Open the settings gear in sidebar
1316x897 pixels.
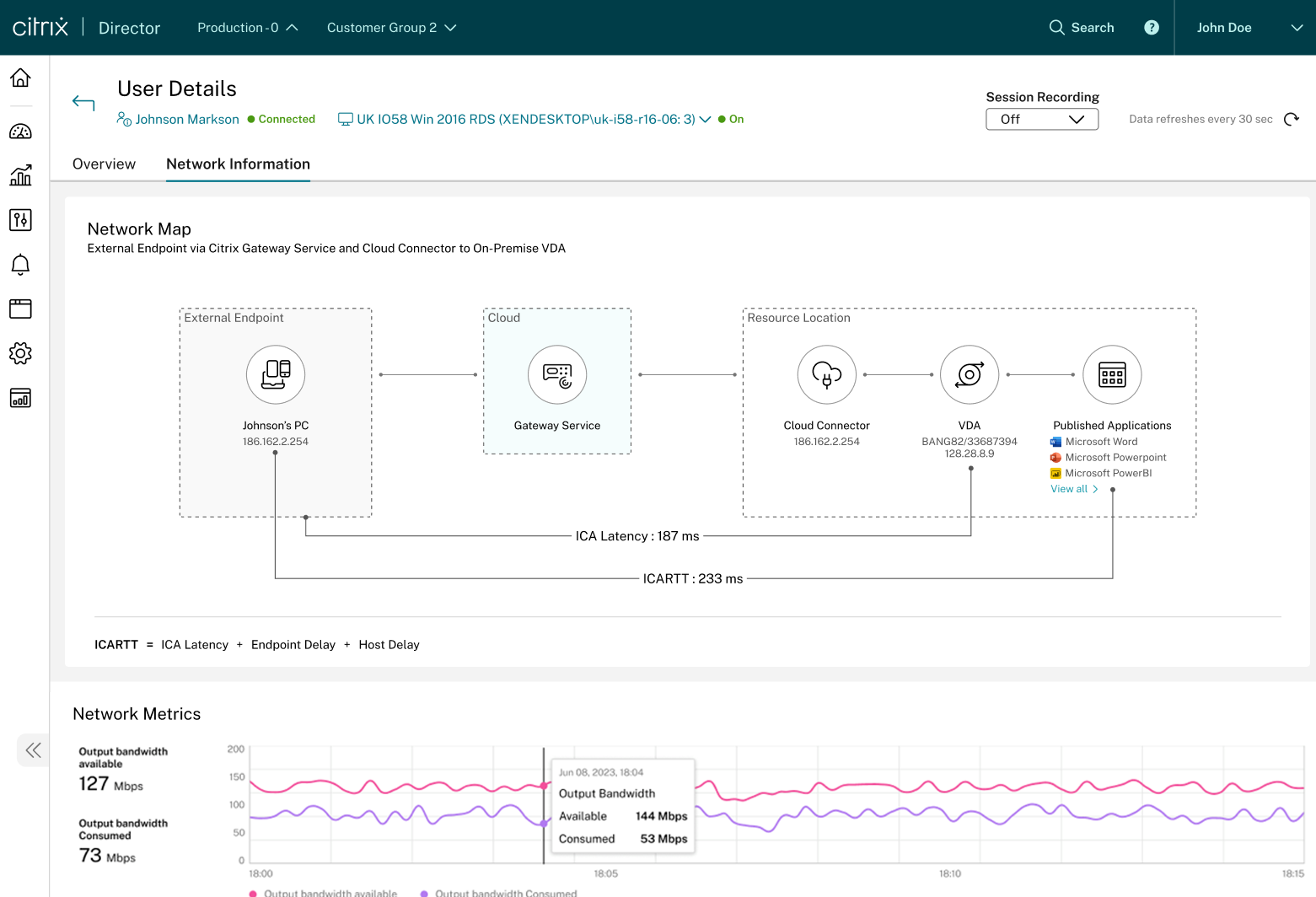20,353
